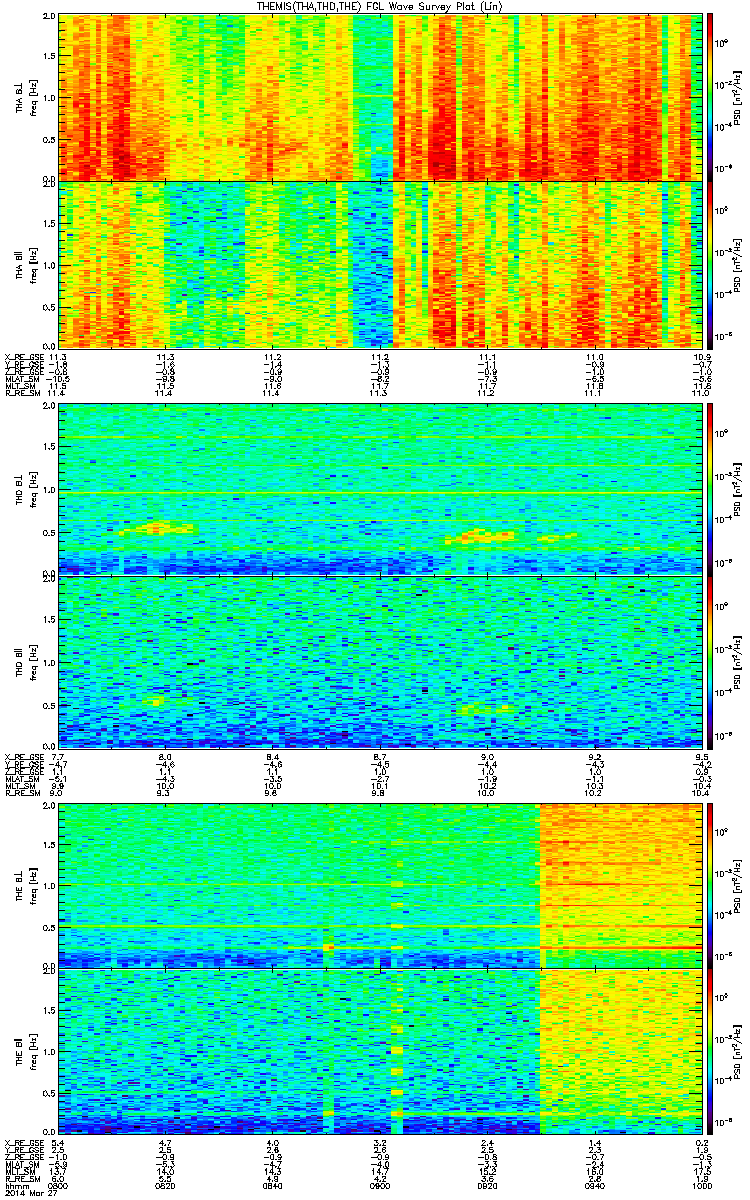Click the color bar beside THE B-parallel panel
The width and height of the screenshot is (750, 1200).
coord(710,1052)
